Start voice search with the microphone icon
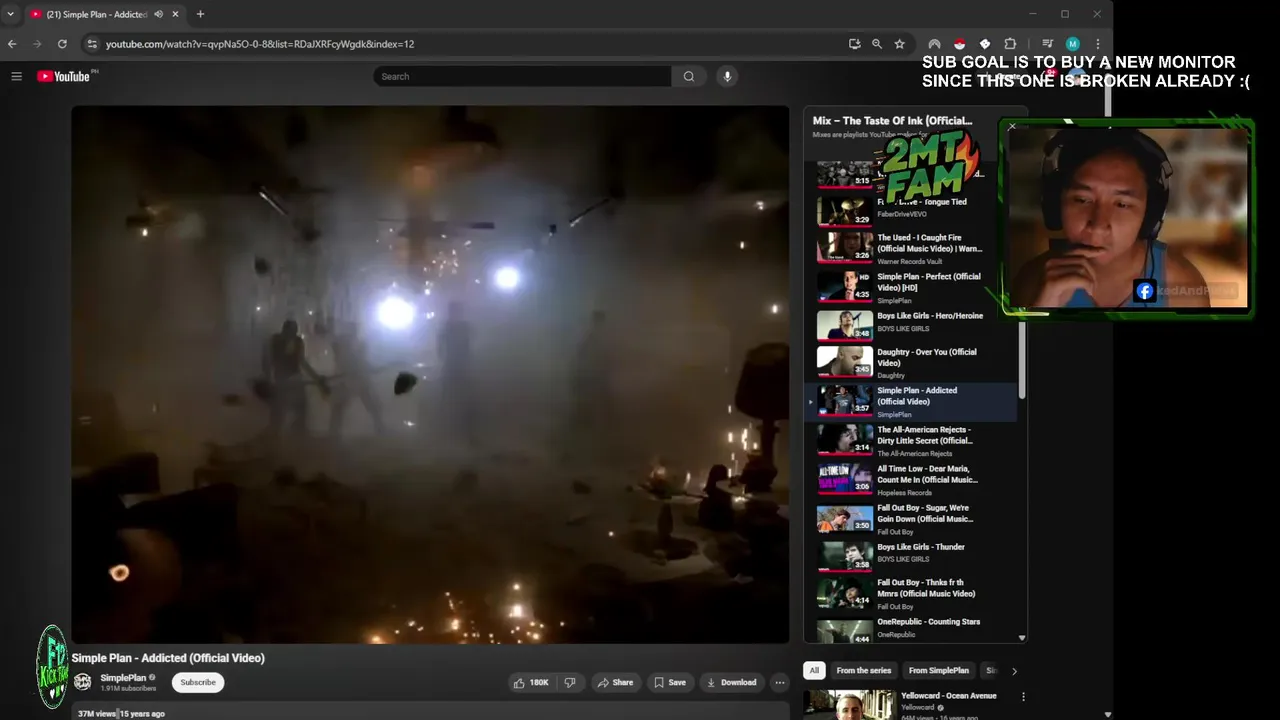 [727, 76]
